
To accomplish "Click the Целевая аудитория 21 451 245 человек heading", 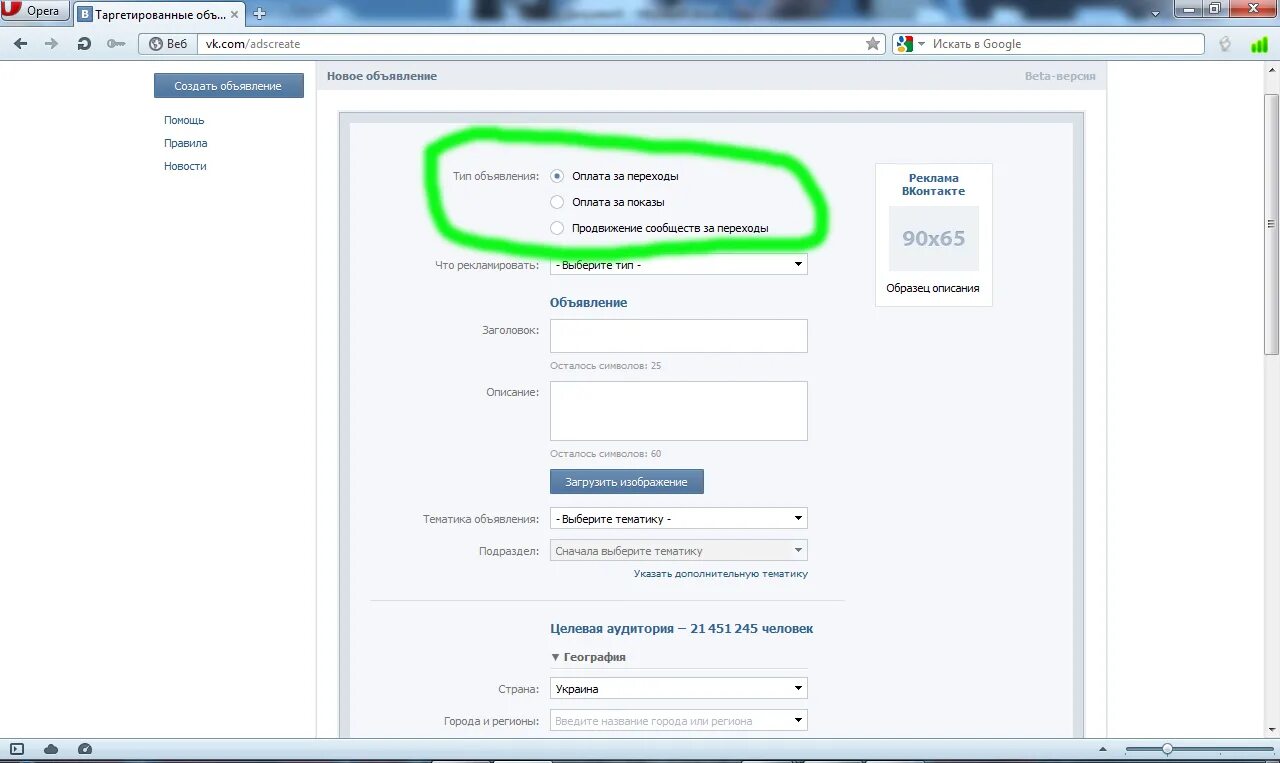I will (682, 629).
